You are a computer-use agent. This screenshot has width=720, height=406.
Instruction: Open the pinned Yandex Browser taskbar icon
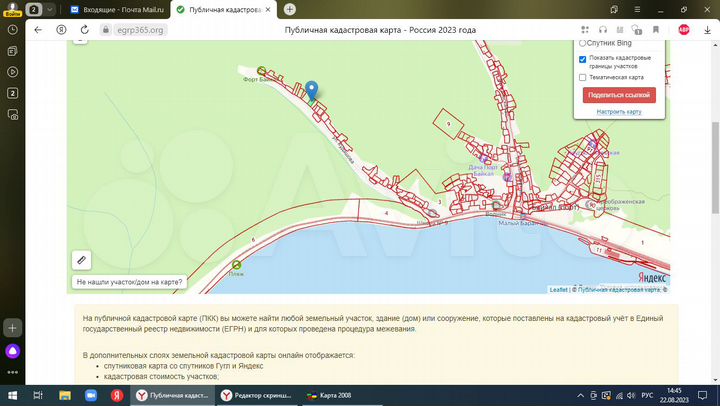117,395
